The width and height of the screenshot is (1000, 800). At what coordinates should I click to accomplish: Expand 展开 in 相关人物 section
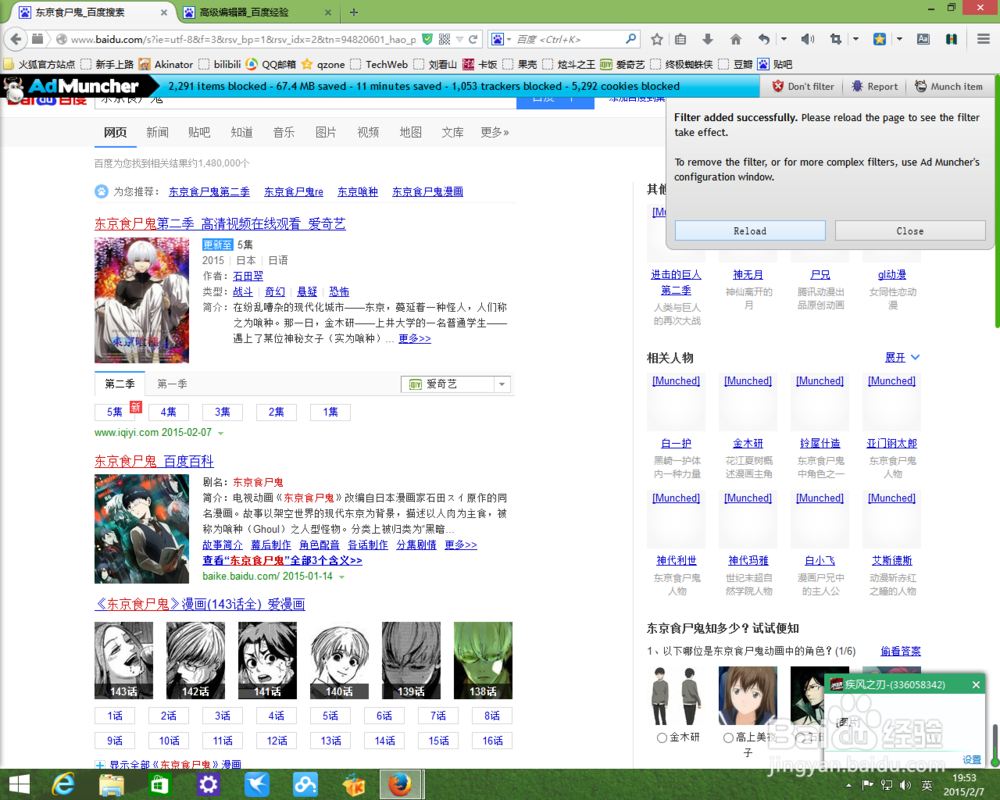902,357
